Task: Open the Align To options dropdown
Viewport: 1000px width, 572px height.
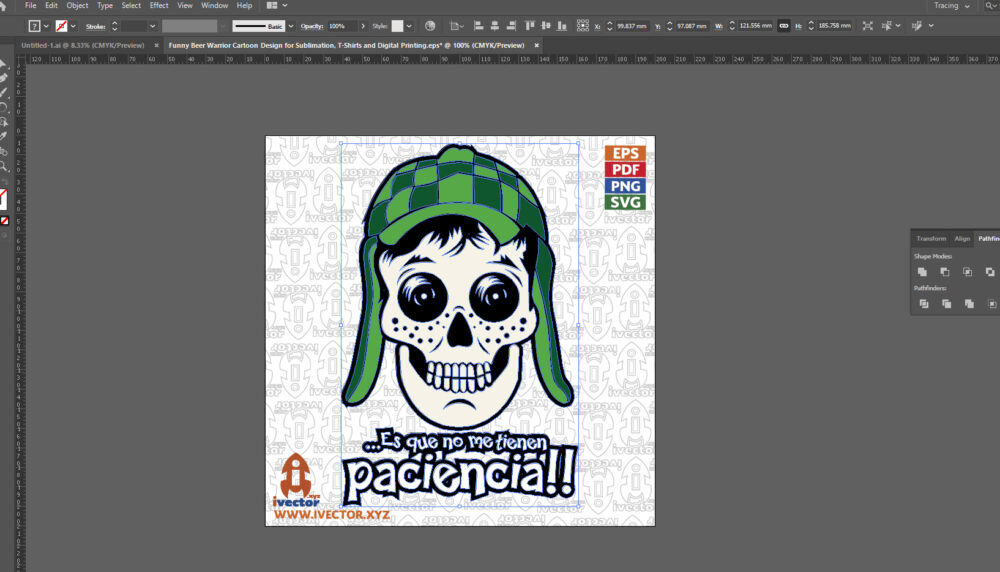Action: point(455,26)
